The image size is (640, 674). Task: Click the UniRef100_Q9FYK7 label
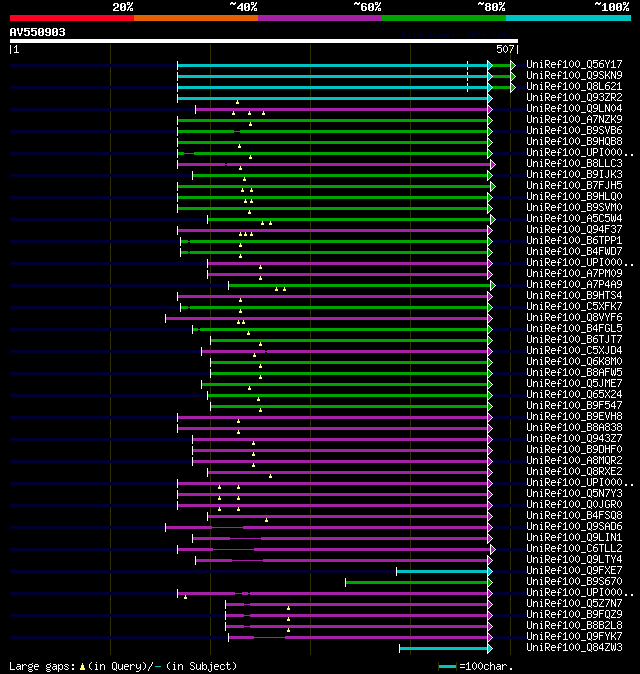(x=574, y=637)
